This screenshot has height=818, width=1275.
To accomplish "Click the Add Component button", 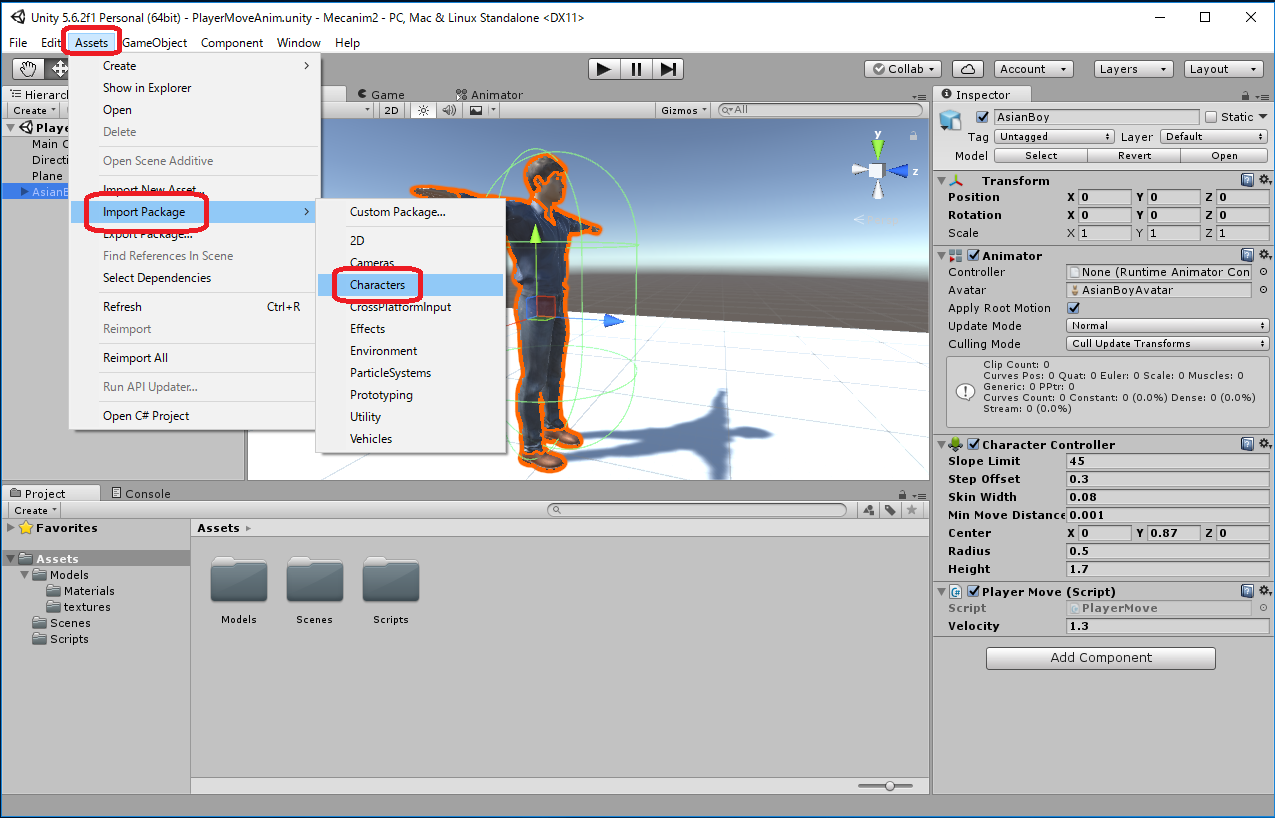I will 1100,658.
